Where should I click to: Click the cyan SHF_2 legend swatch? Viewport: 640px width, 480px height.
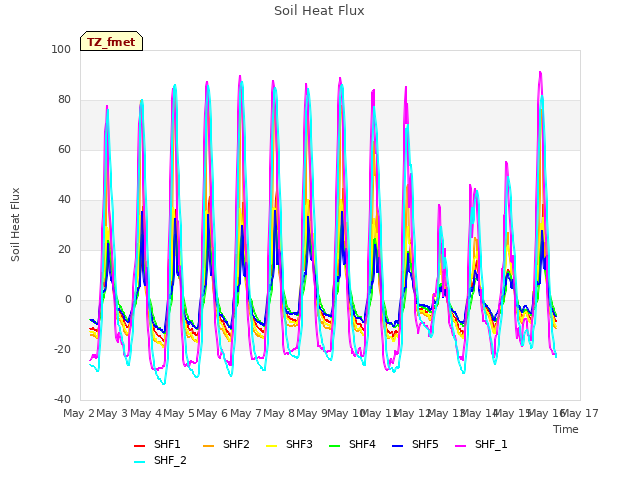[140, 462]
